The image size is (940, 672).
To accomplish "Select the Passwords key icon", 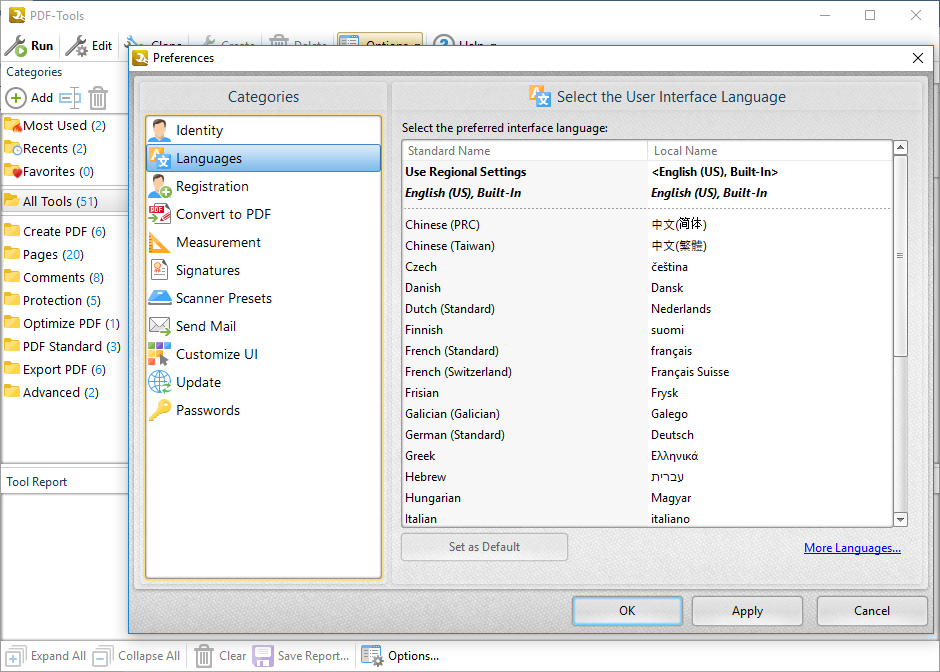I will click(x=160, y=410).
